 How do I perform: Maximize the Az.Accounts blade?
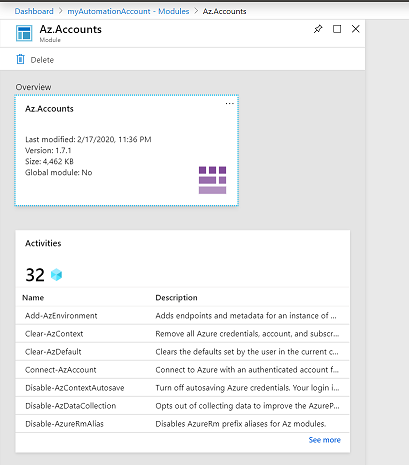tap(337, 29)
